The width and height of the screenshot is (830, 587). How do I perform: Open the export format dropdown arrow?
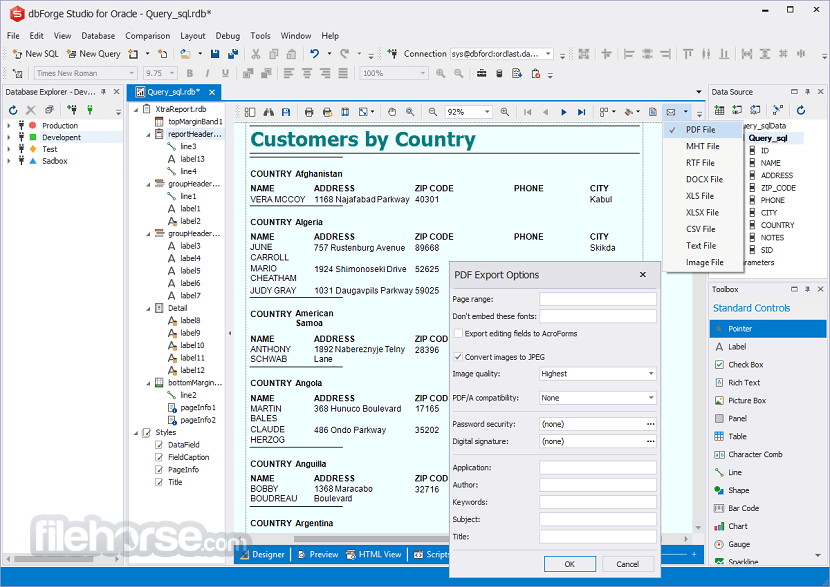point(685,112)
